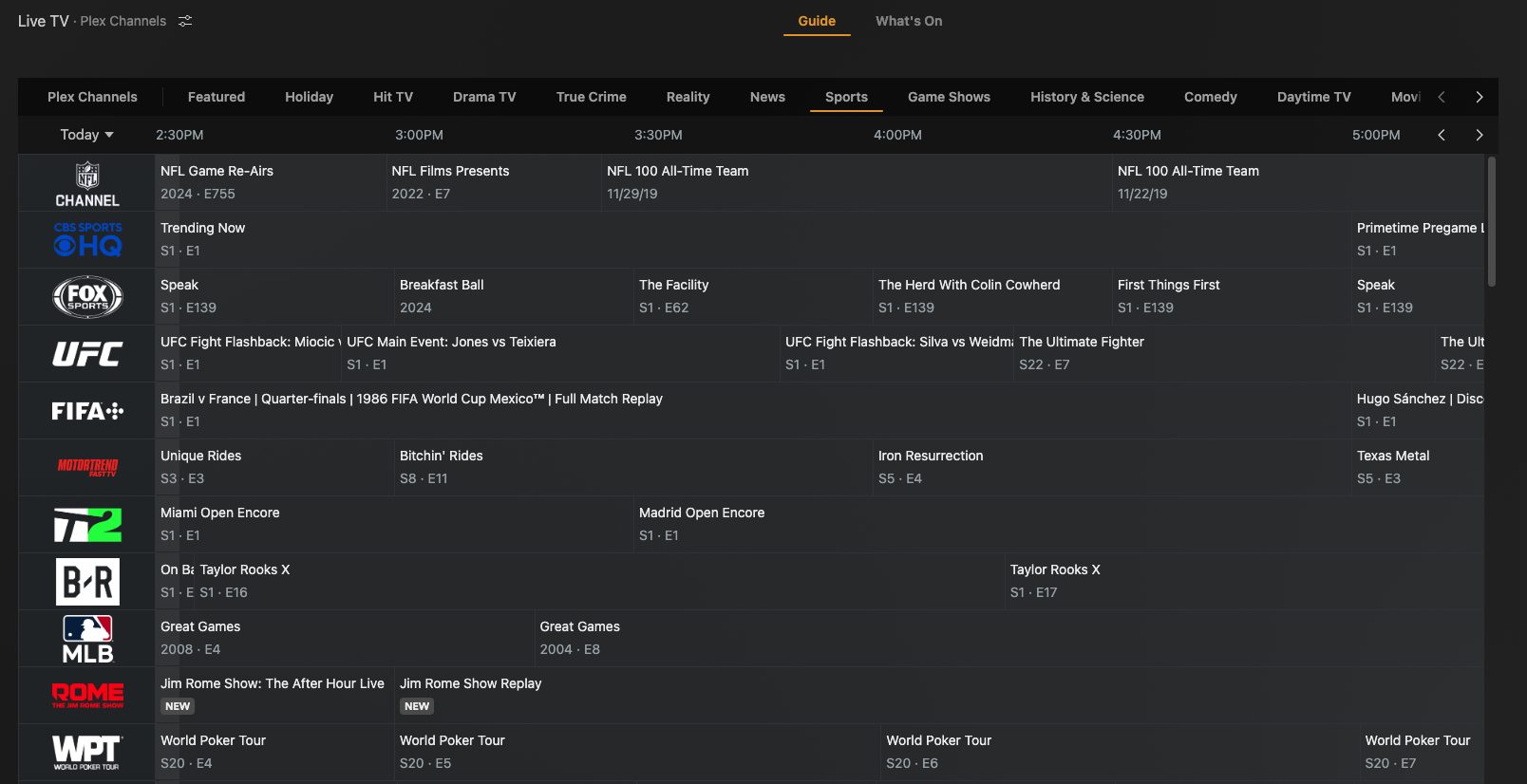Open UFC Fight Flashback: Silva vs Weidman
This screenshot has height=784, width=1527.
(x=896, y=353)
